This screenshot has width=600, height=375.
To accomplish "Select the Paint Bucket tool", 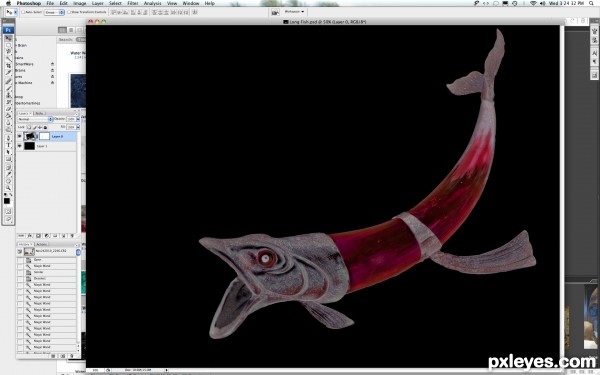I will click(8, 116).
